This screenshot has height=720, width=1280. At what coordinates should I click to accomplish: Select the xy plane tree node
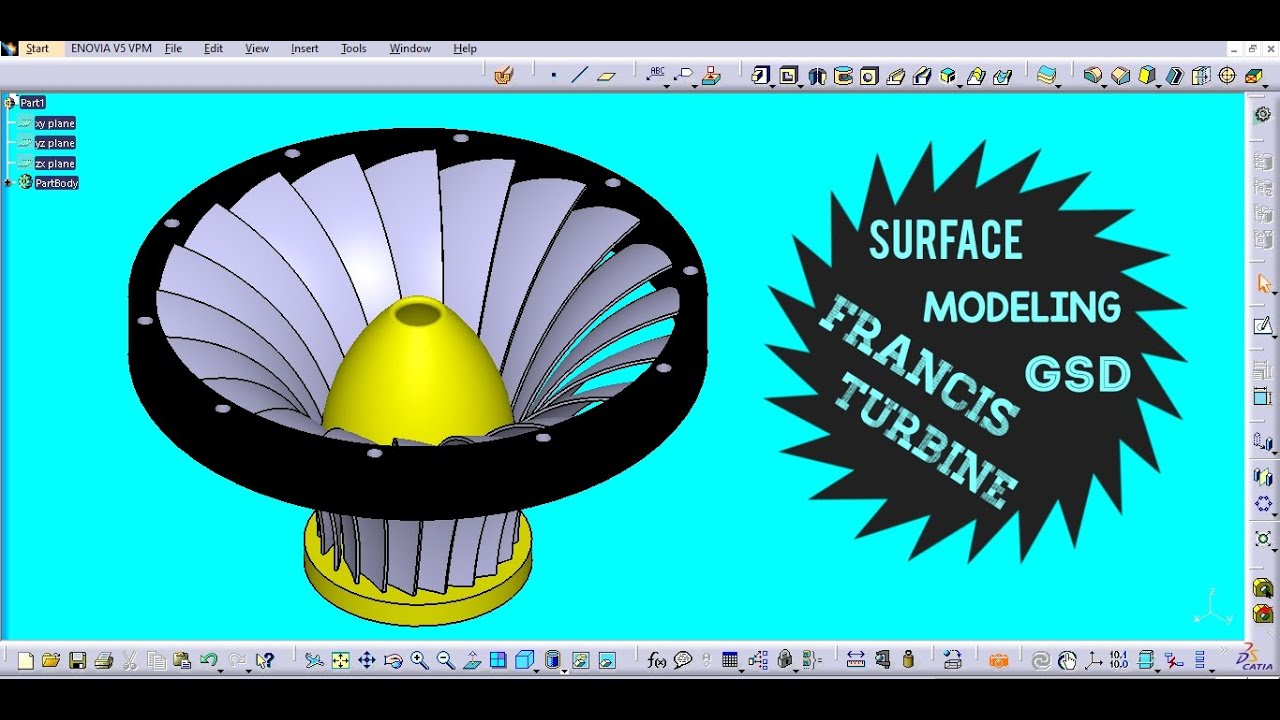pyautogui.click(x=55, y=123)
